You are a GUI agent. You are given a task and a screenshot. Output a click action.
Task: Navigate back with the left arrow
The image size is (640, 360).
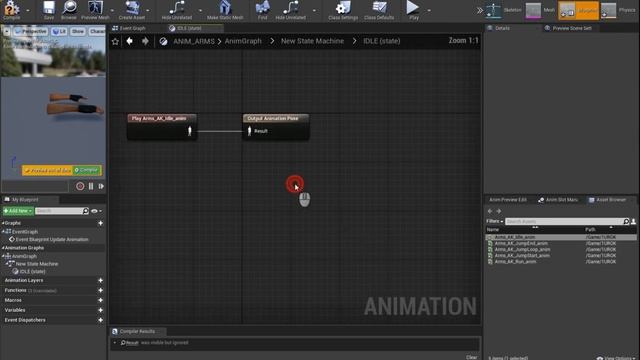(129, 41)
